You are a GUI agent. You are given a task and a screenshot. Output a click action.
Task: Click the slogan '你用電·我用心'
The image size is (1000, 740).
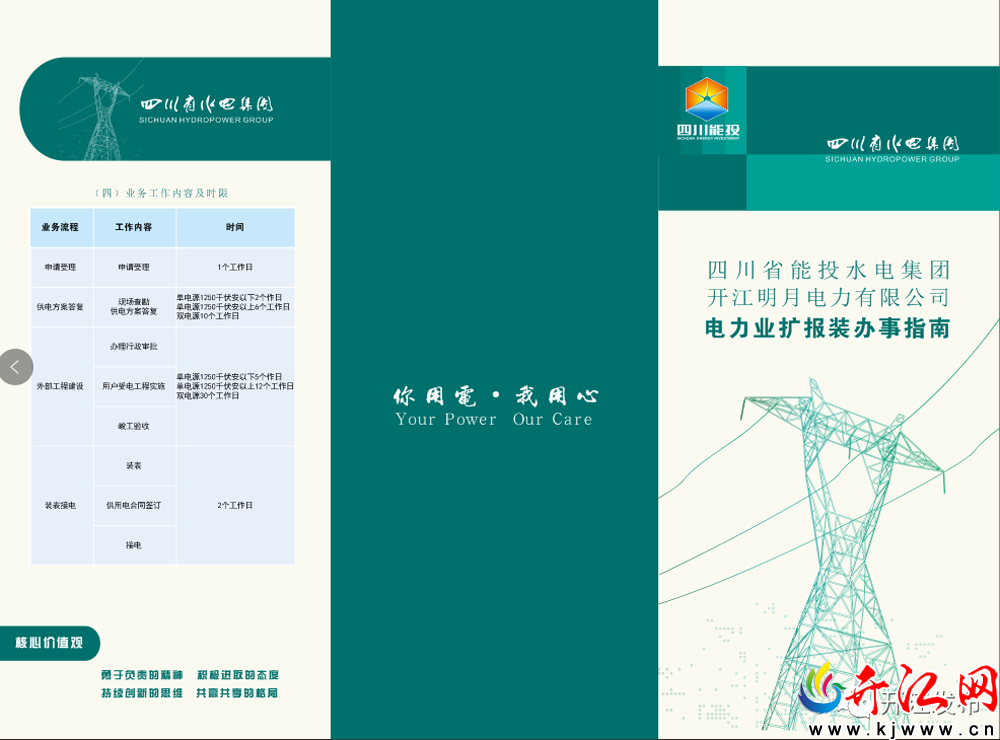[496, 397]
